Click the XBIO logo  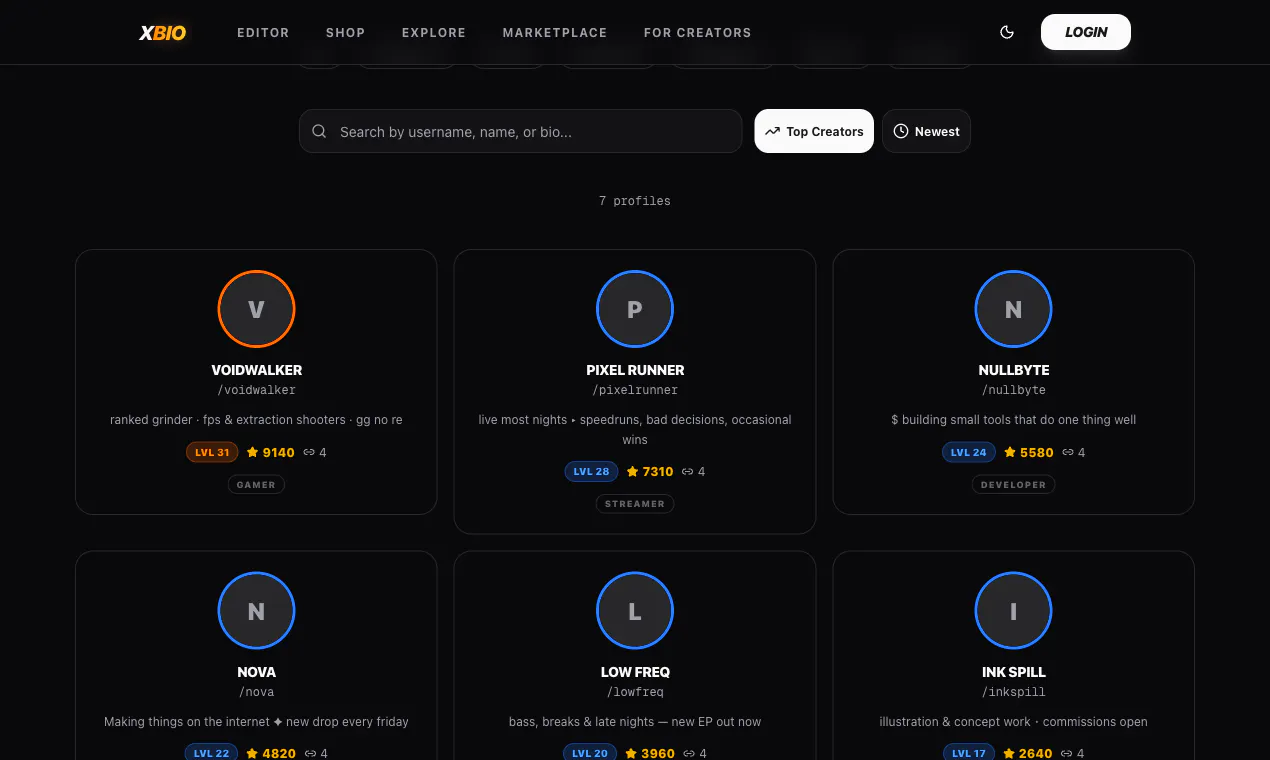click(x=162, y=32)
